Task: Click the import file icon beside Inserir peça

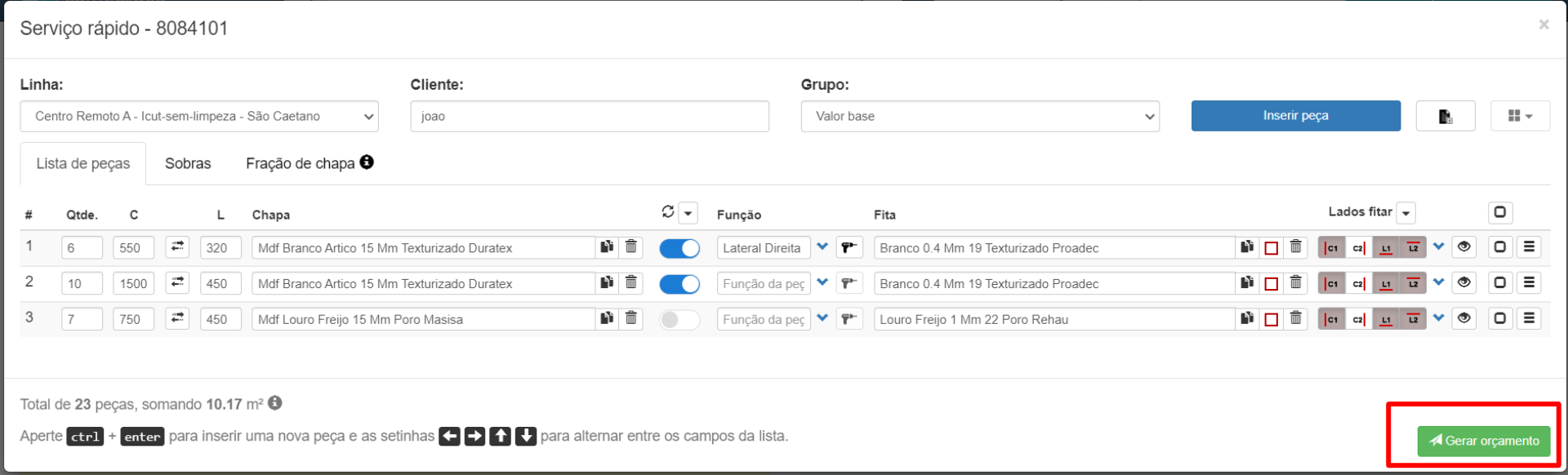Action: (1445, 116)
